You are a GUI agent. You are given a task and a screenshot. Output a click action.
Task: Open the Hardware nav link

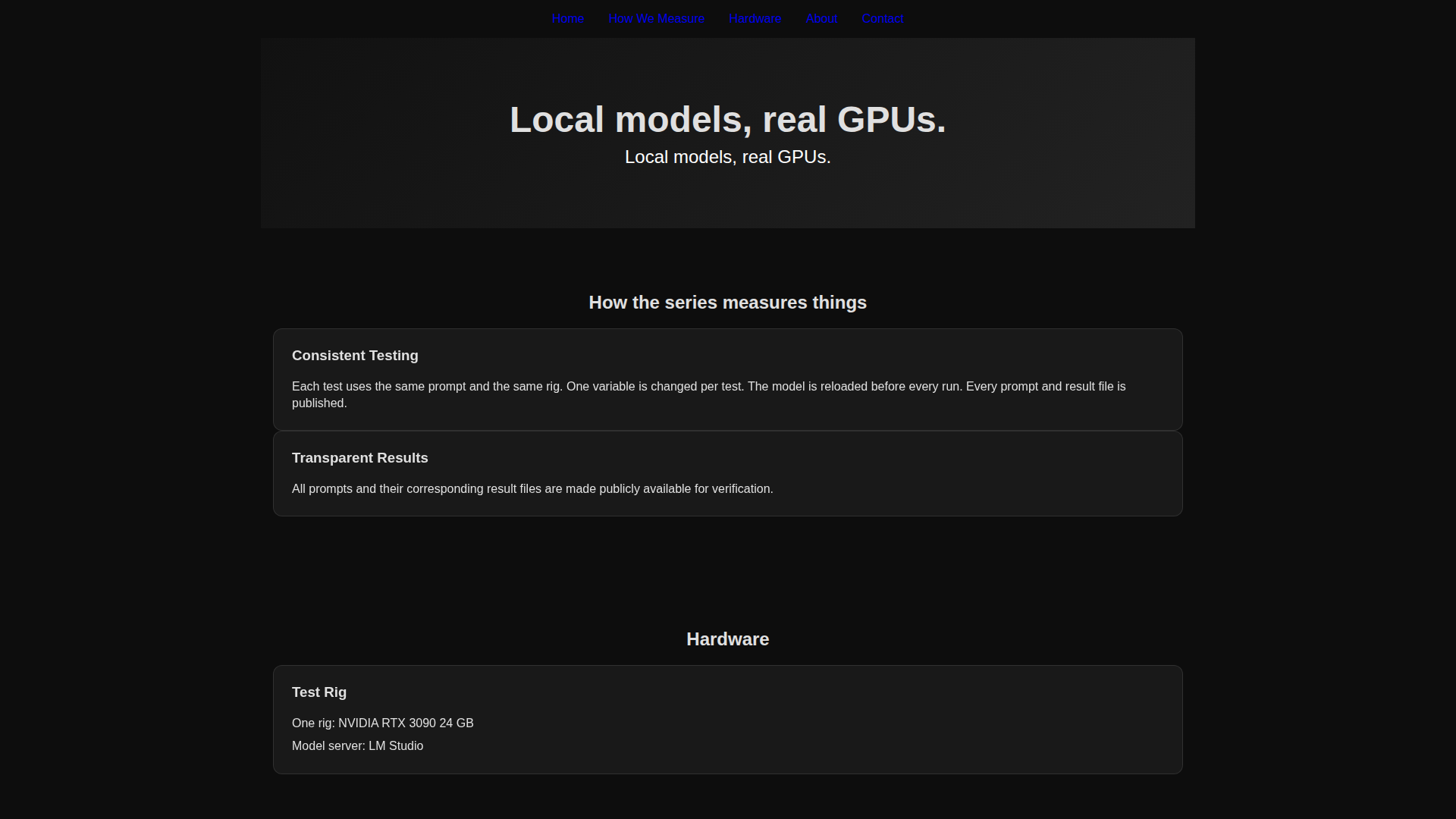pyautogui.click(x=755, y=19)
